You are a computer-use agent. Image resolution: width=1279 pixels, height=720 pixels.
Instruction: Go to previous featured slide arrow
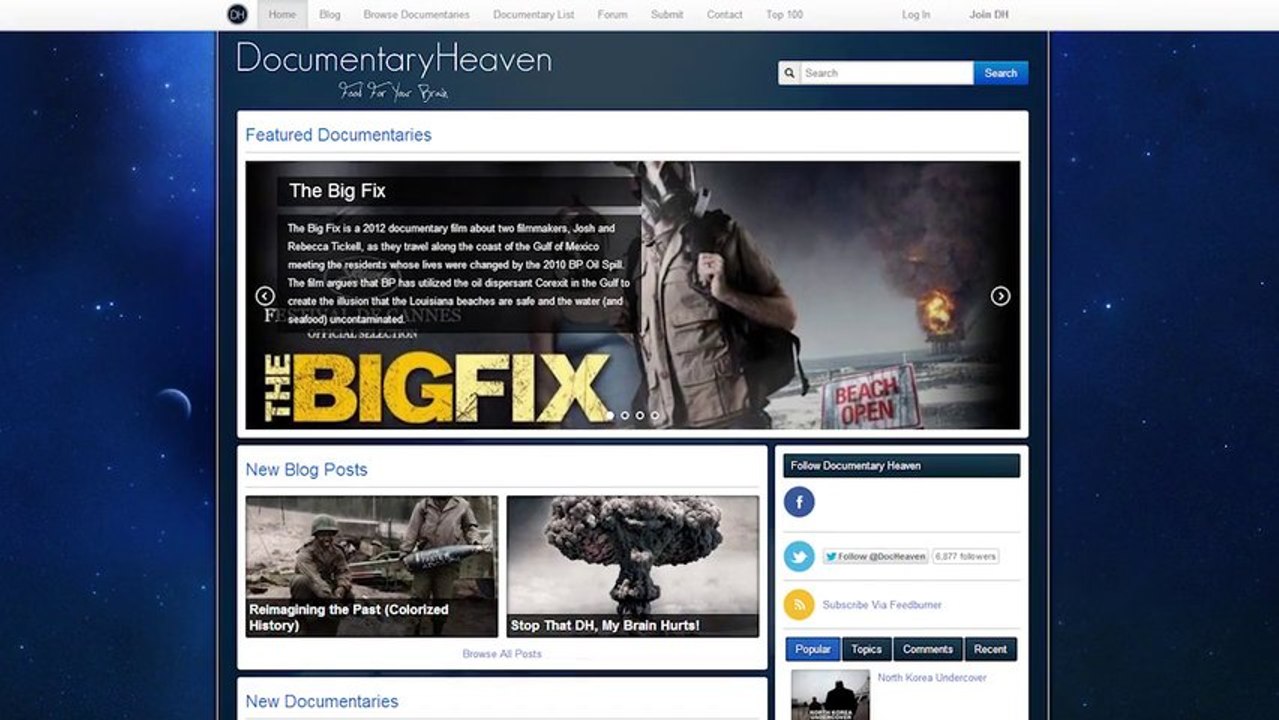click(x=265, y=296)
